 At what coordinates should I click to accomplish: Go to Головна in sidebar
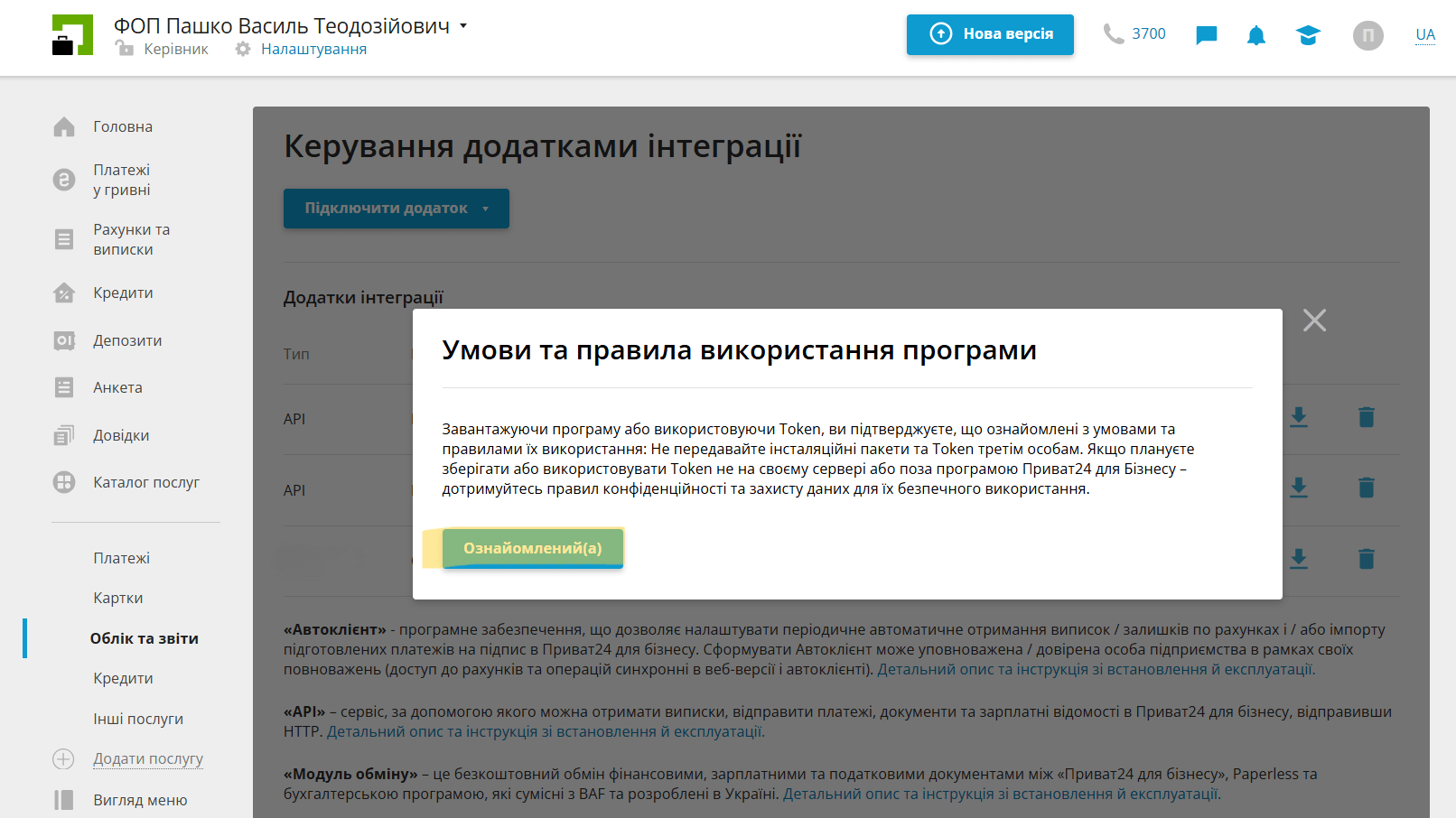(x=123, y=126)
